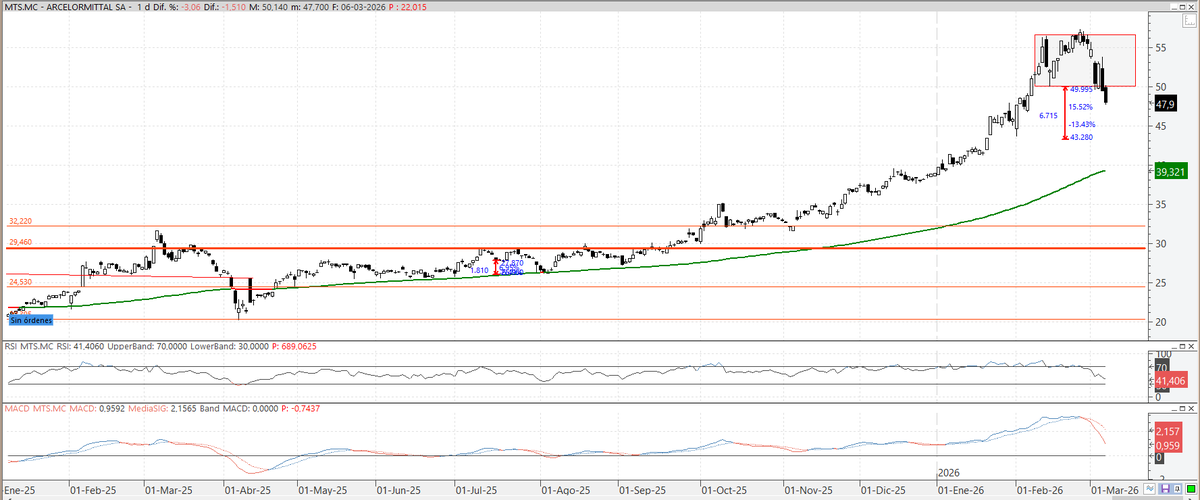Select the 24,530 horizontal level label
The height and width of the screenshot is (500, 1200).
21,282
